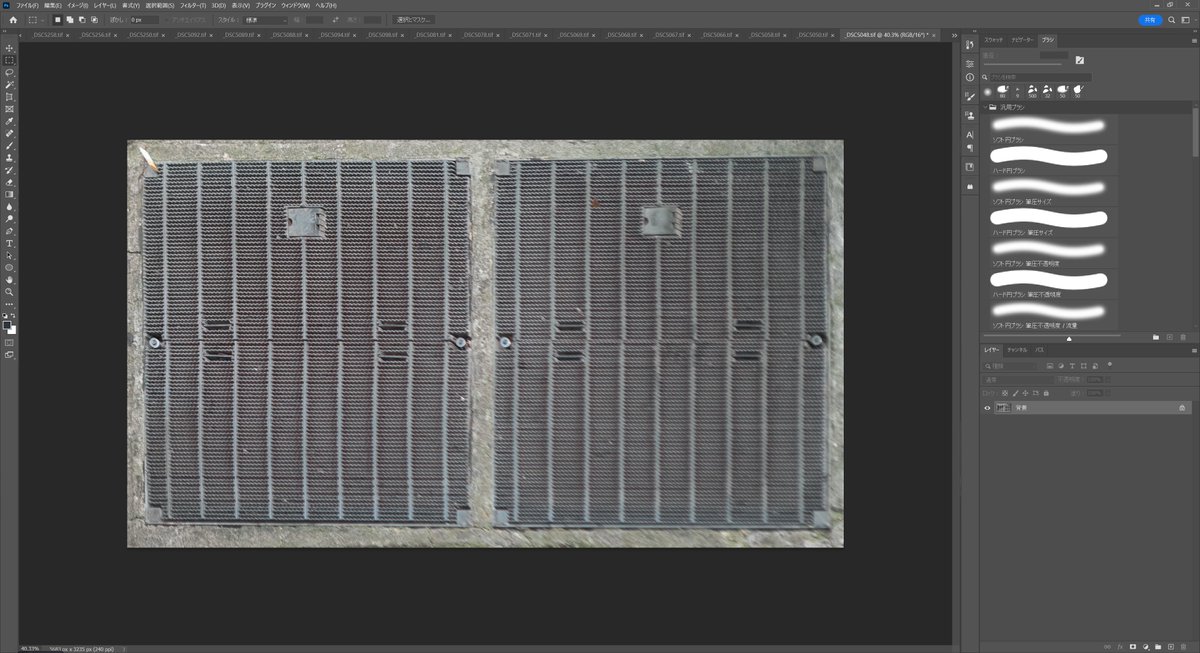
Task: Click the 共有 share button
Action: pyautogui.click(x=1149, y=19)
